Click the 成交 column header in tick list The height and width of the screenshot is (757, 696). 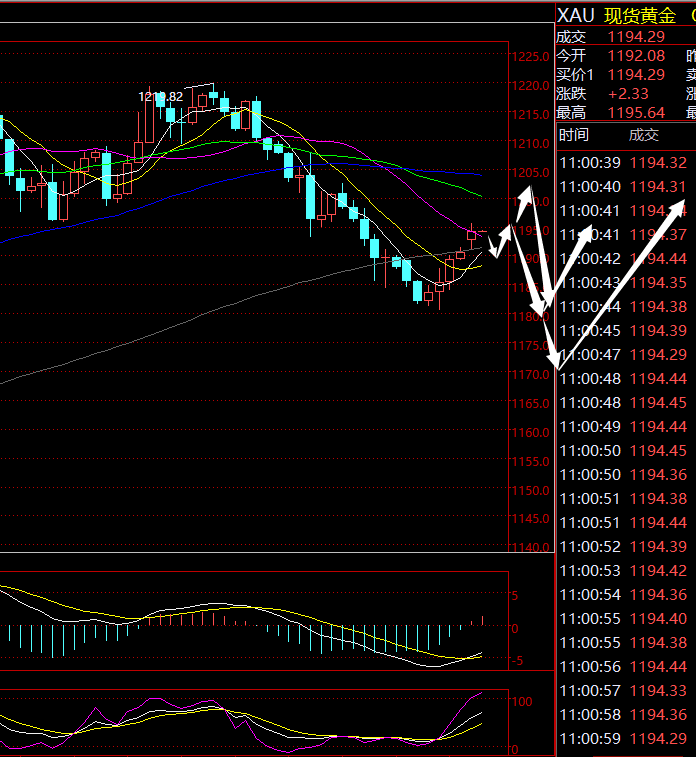coord(643,135)
